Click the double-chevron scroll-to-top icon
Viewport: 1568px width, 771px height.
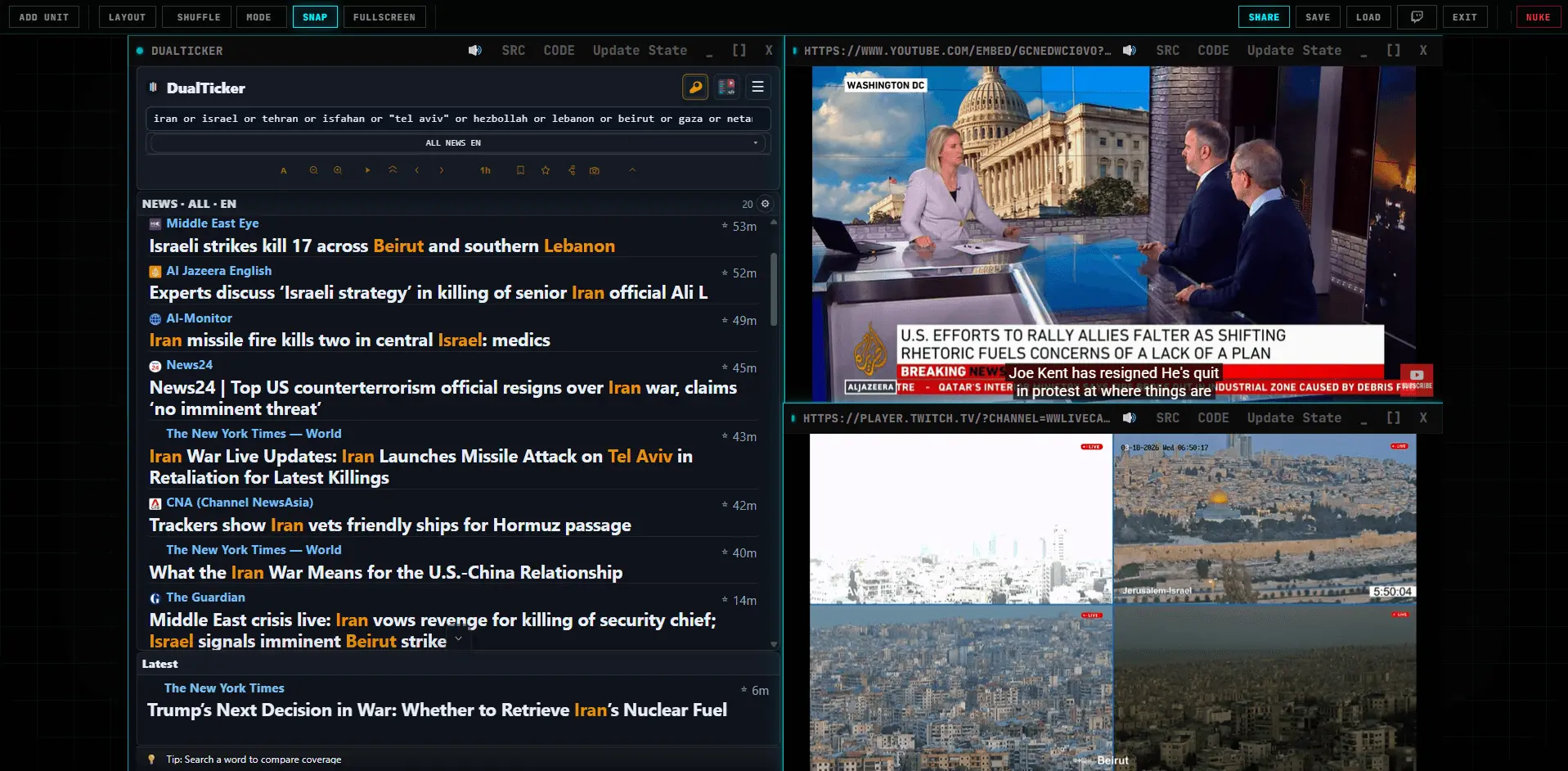click(393, 170)
